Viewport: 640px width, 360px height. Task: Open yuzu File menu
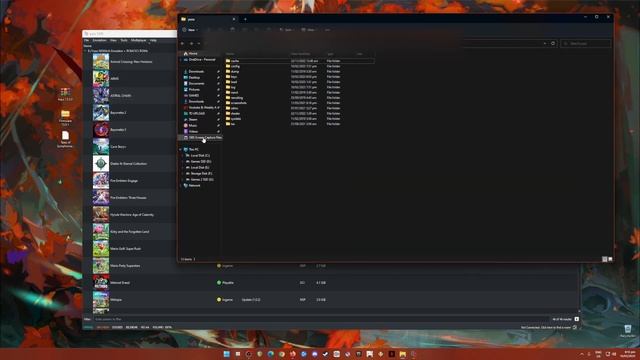click(87, 40)
